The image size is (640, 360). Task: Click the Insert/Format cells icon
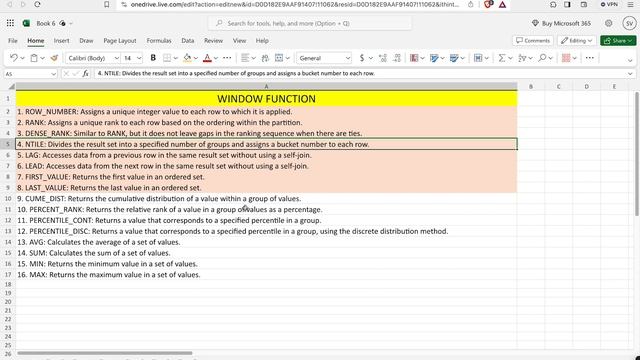coord(478,58)
